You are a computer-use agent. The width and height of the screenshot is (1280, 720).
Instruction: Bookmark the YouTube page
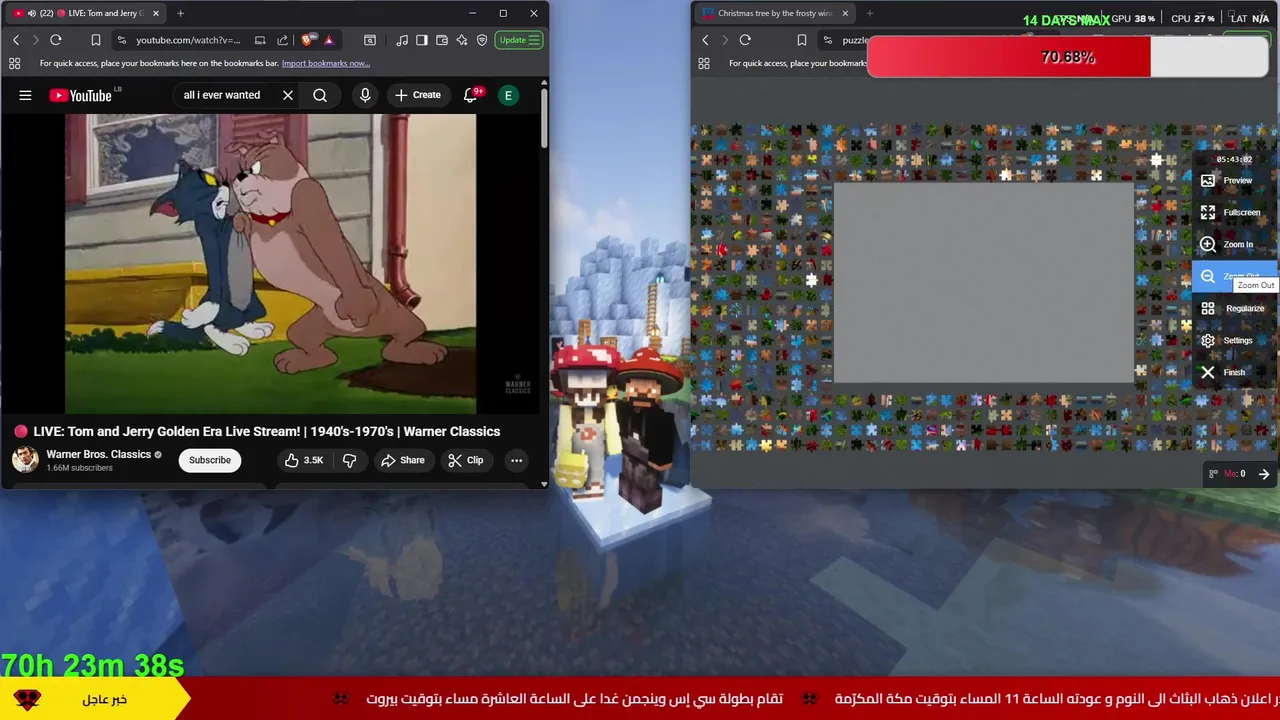[96, 40]
